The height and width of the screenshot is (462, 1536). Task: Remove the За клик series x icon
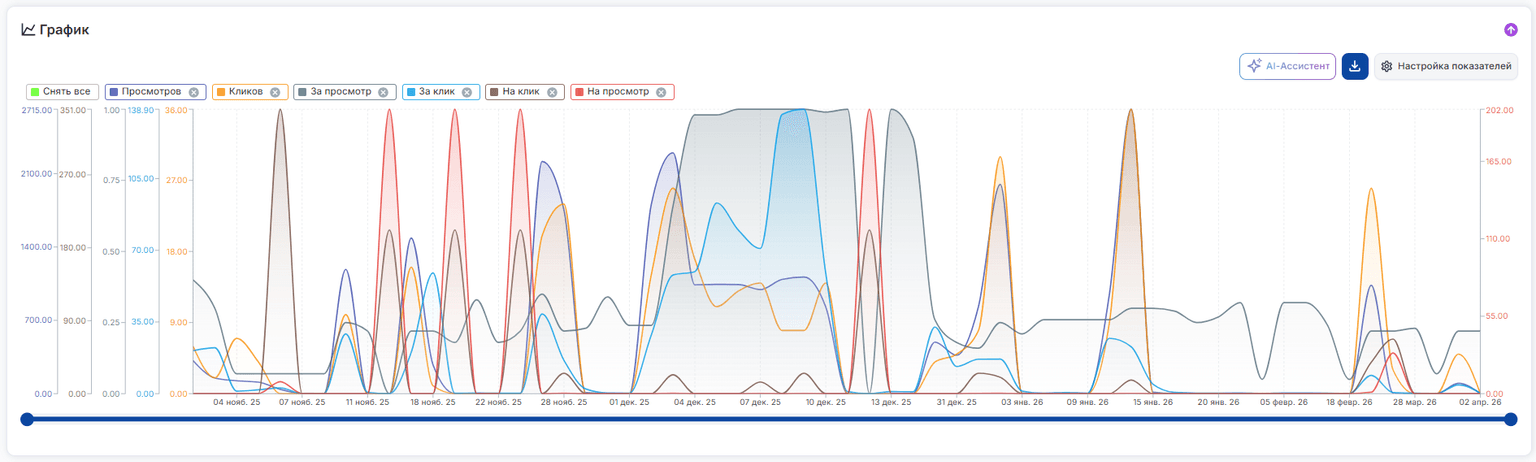(467, 92)
